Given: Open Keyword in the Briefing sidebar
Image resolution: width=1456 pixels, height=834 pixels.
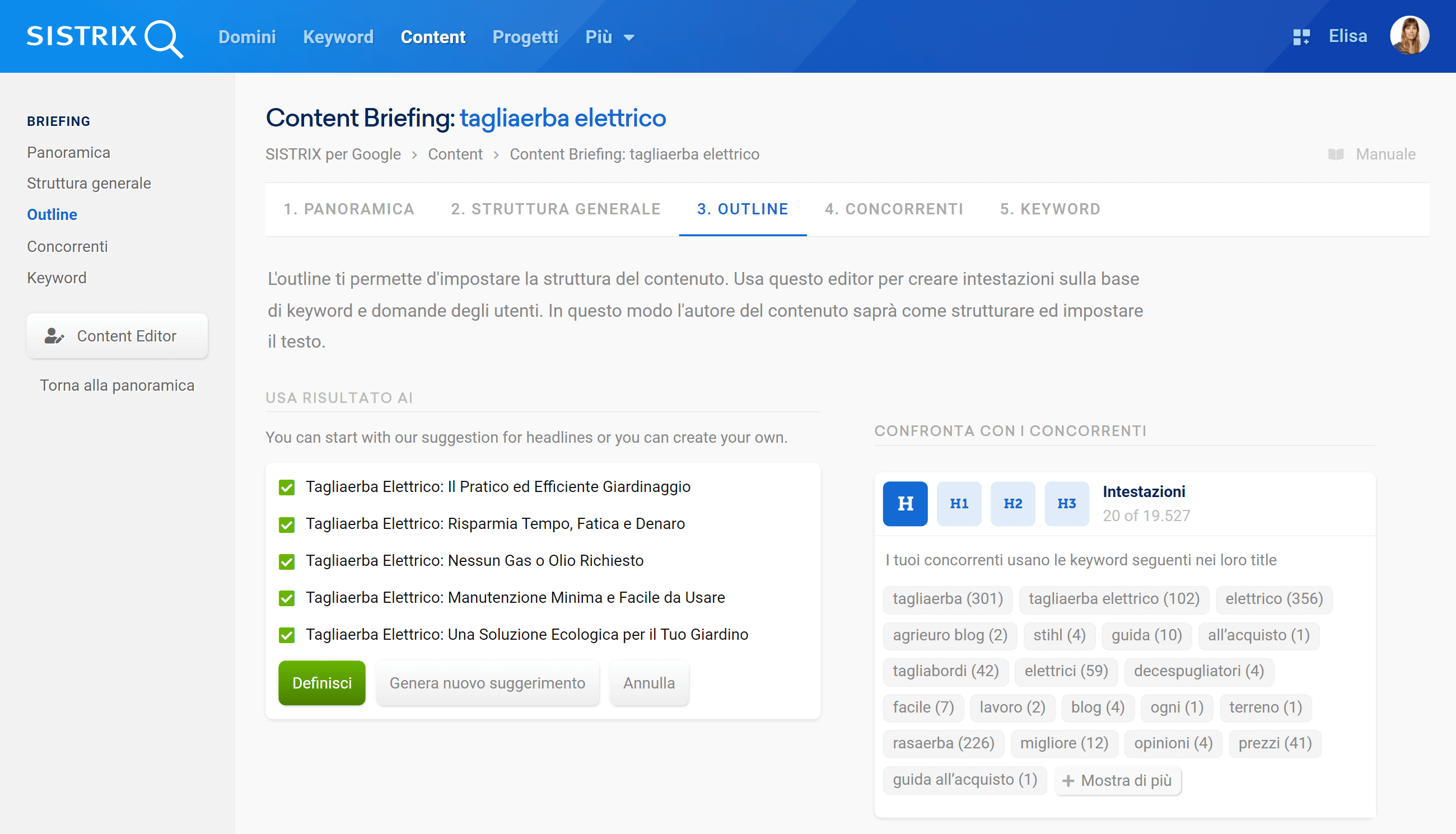Looking at the screenshot, I should coord(56,278).
